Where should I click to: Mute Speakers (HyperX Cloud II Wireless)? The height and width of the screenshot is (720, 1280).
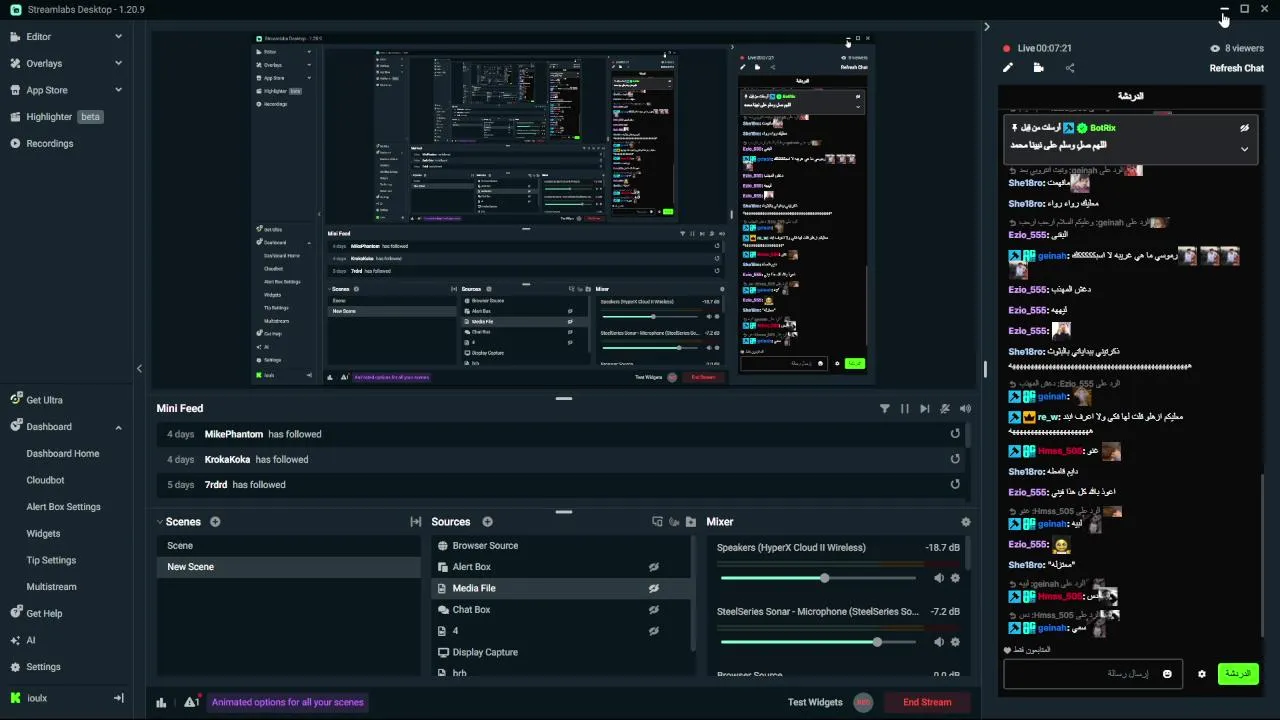939,578
